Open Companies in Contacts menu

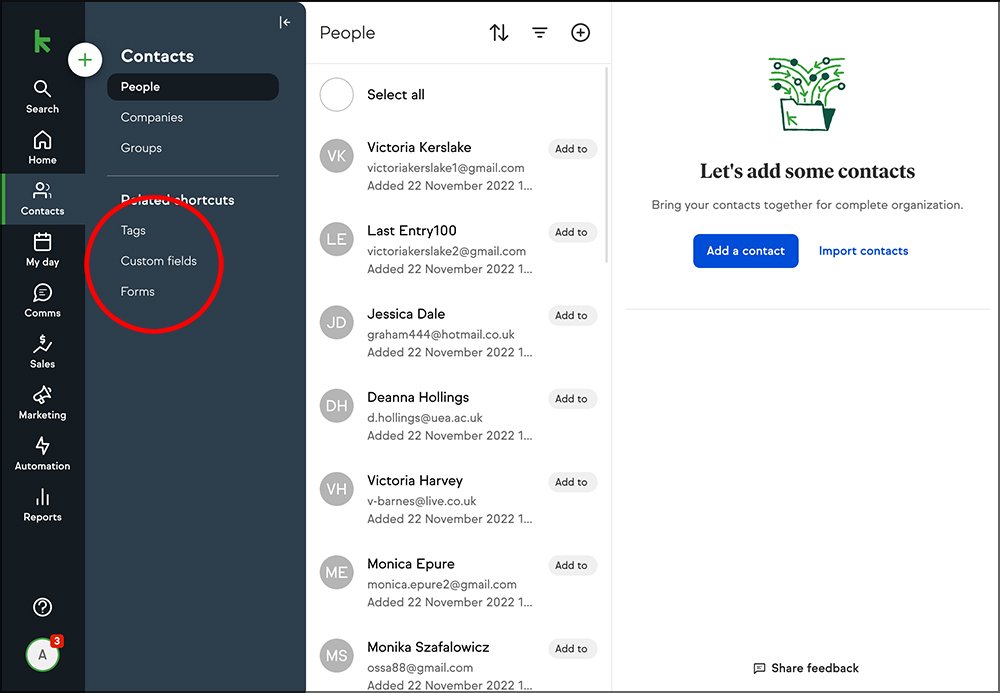click(152, 117)
